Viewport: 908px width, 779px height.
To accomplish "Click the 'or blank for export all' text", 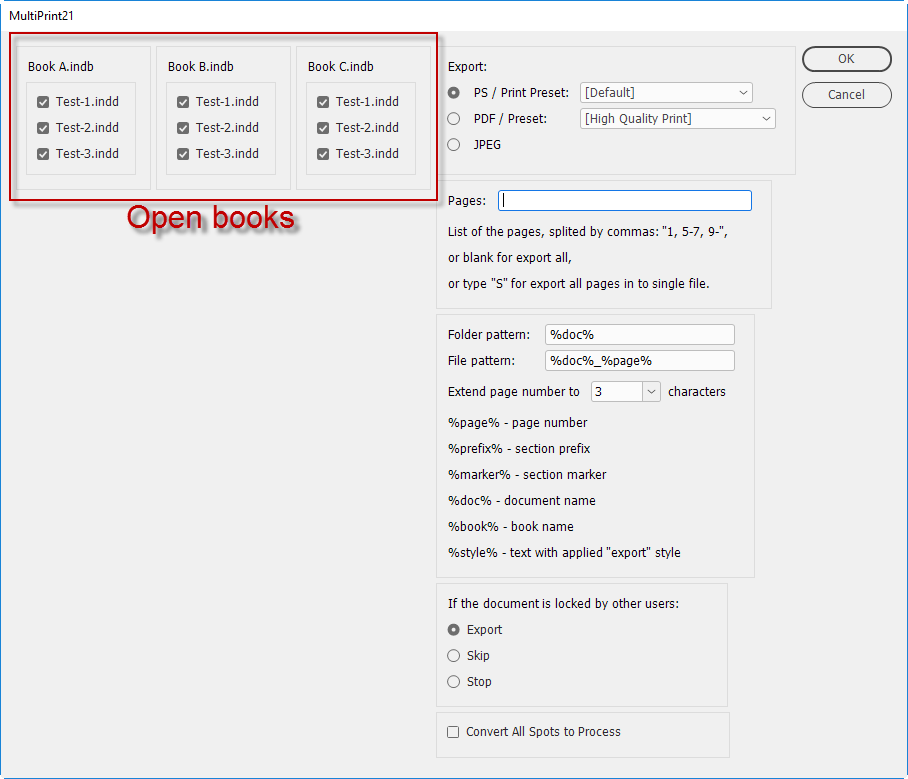I will (510, 258).
